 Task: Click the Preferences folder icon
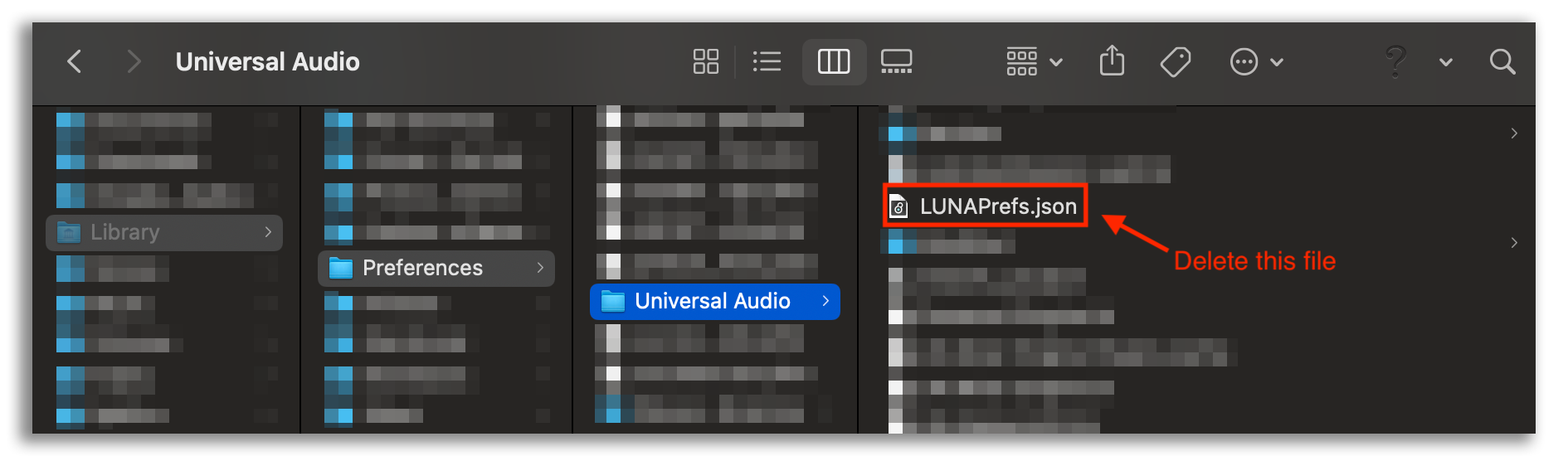click(x=341, y=268)
